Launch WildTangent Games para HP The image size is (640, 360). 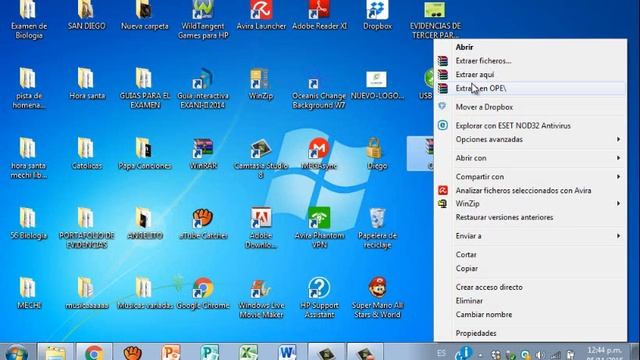[x=203, y=18]
